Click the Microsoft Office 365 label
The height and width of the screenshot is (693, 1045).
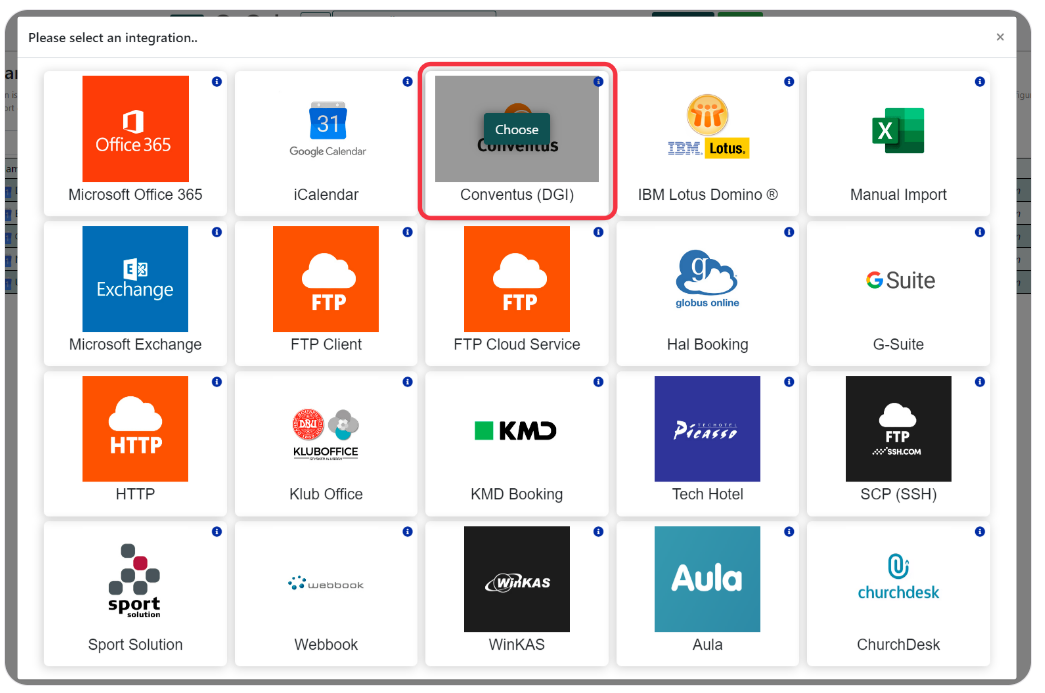pyautogui.click(x=135, y=195)
